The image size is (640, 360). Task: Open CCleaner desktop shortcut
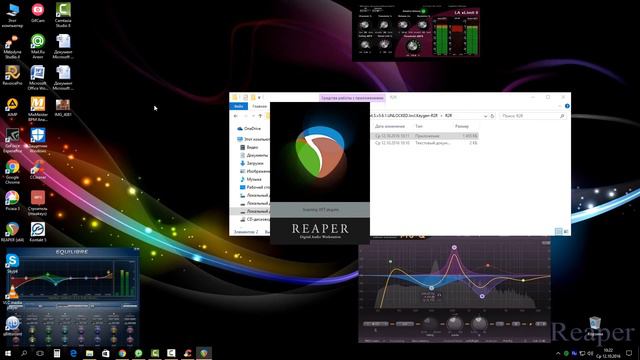tap(38, 170)
